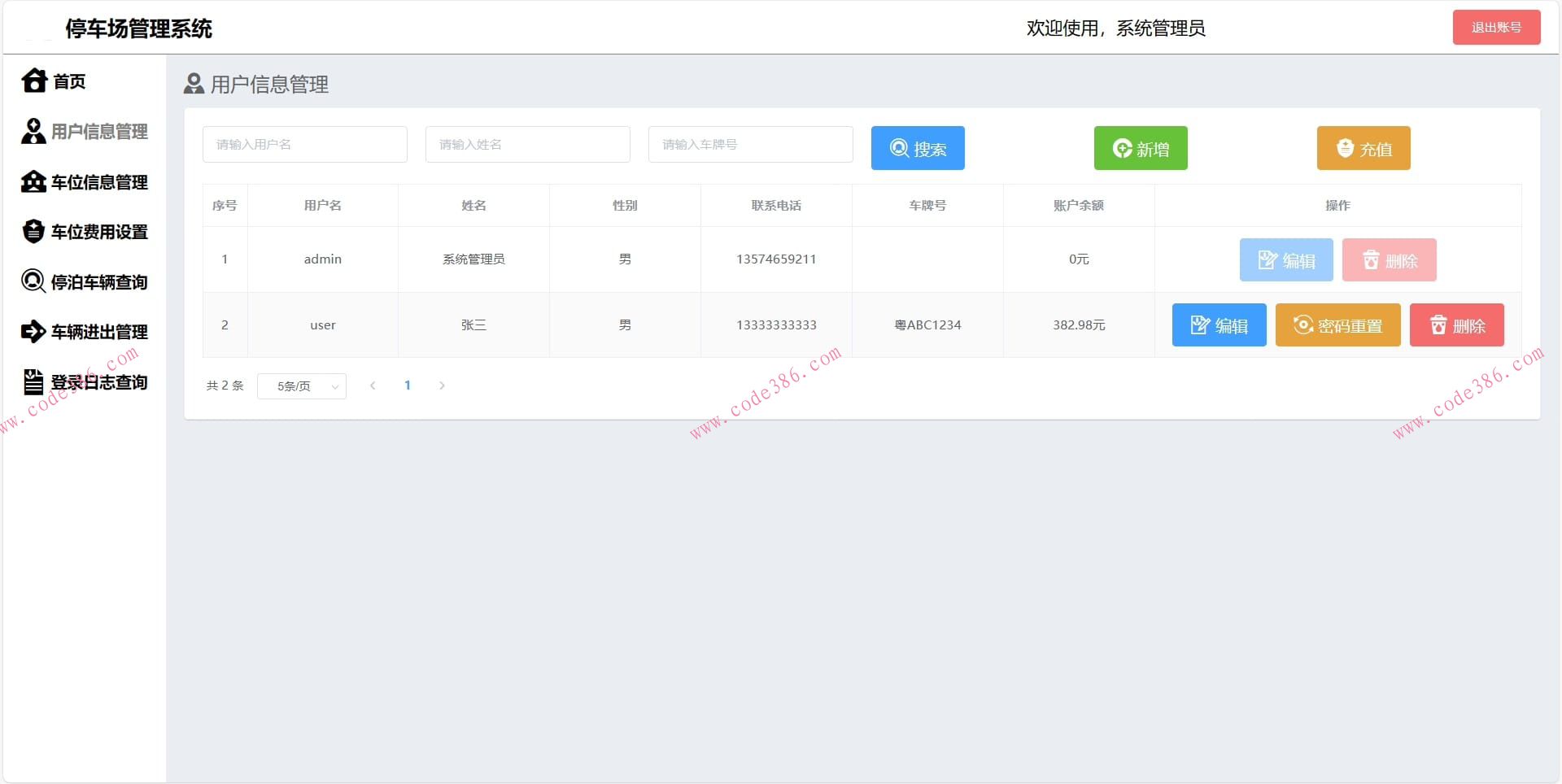Click 密码重置 for user 张三

click(1337, 324)
